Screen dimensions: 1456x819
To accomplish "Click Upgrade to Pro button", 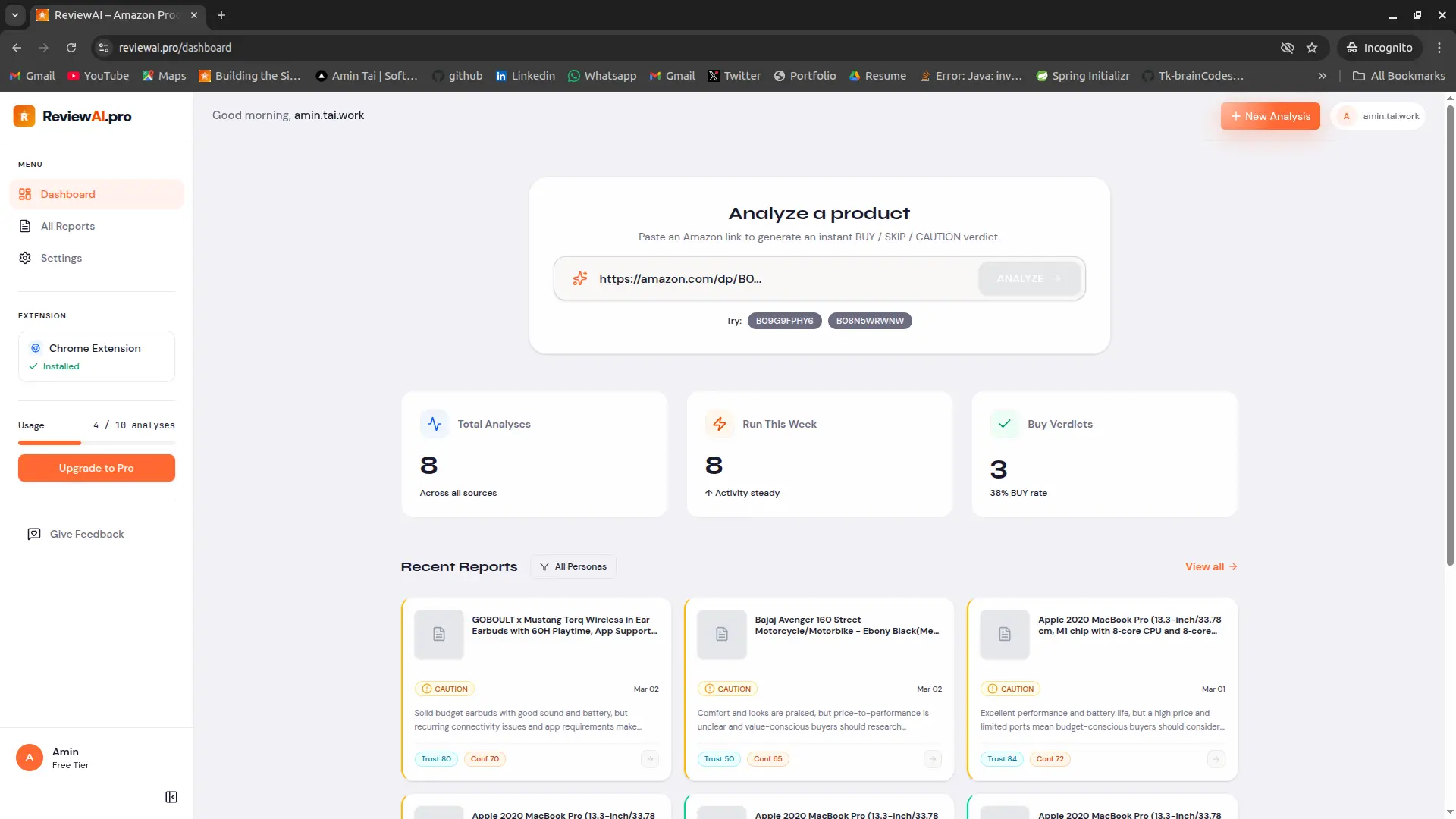I will [96, 468].
